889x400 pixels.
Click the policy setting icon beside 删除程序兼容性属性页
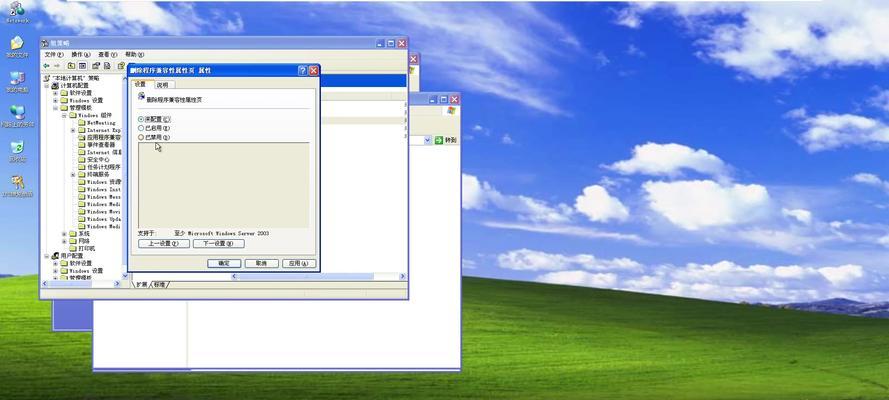click(141, 96)
